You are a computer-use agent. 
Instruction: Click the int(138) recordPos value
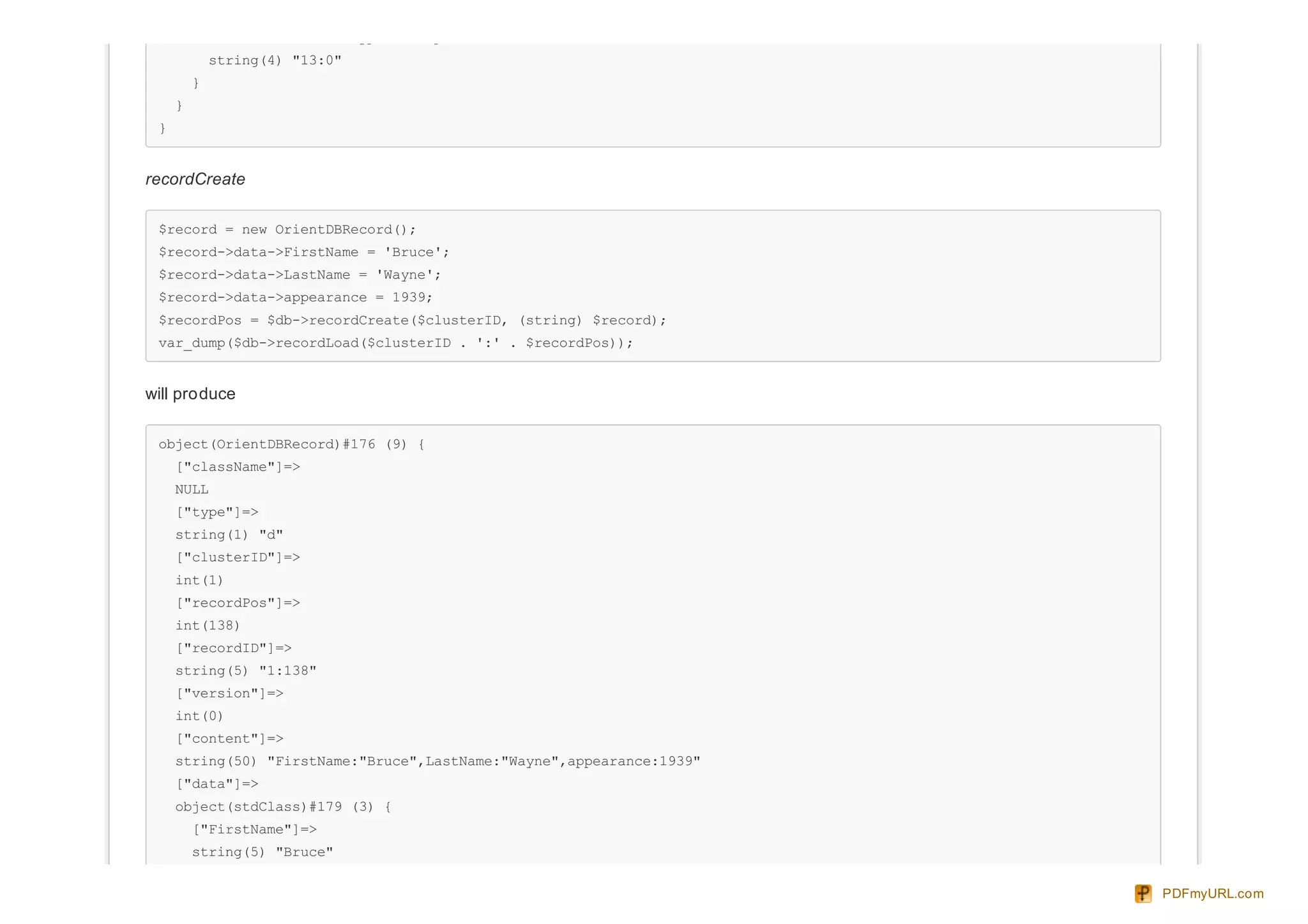[208, 626]
